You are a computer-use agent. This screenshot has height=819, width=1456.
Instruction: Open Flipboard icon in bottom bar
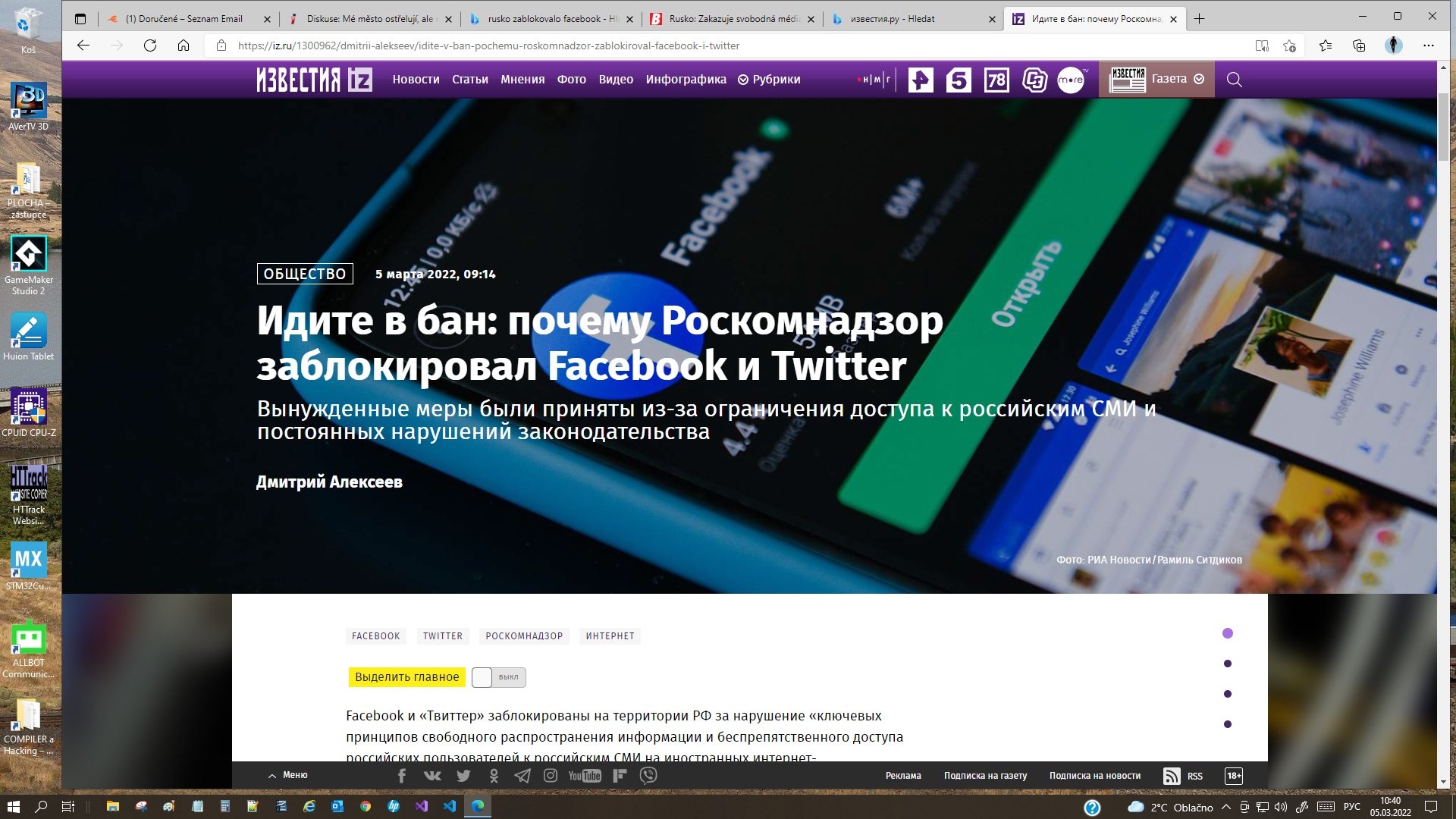[620, 776]
